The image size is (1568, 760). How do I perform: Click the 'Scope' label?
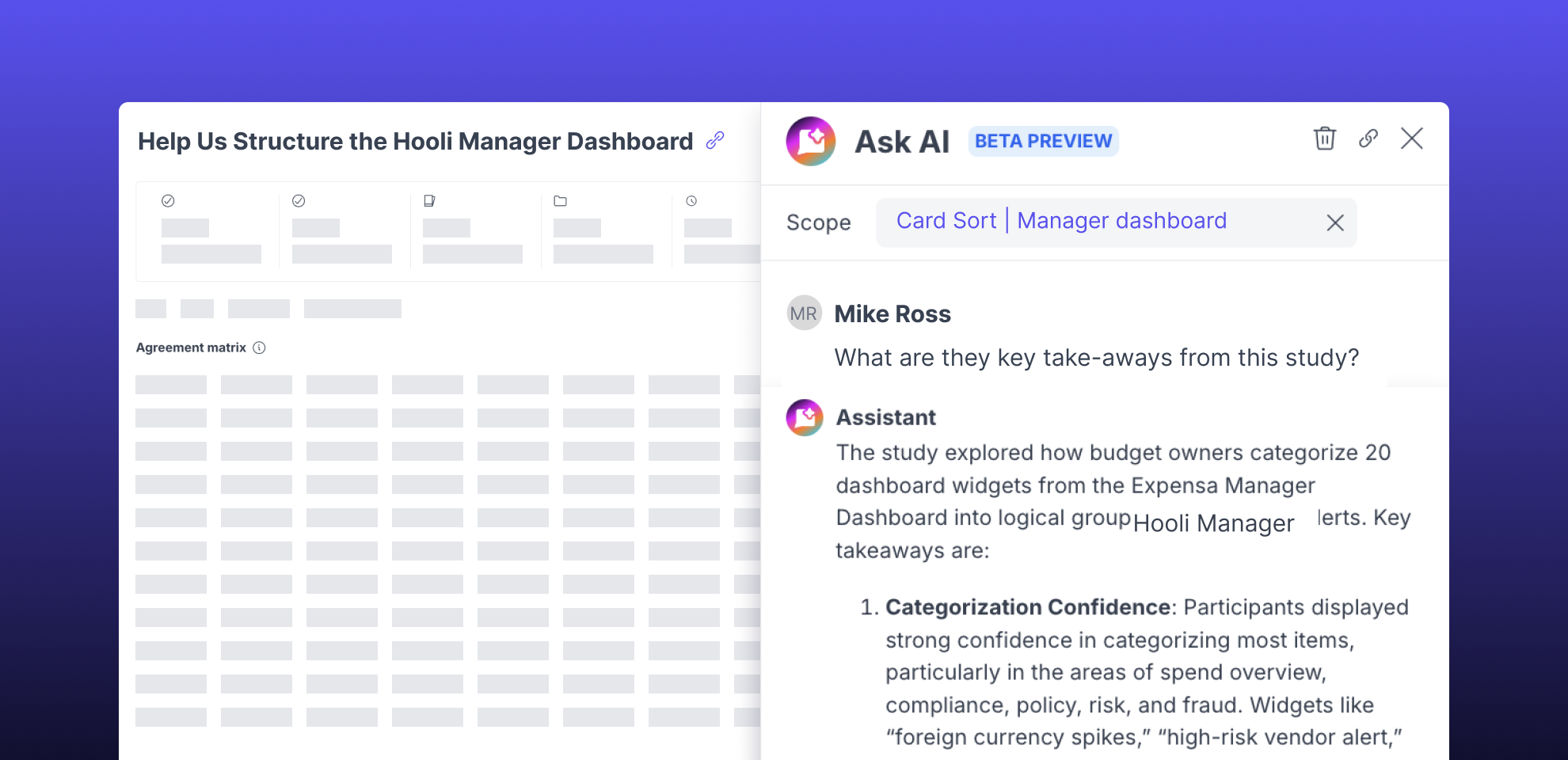tap(819, 222)
